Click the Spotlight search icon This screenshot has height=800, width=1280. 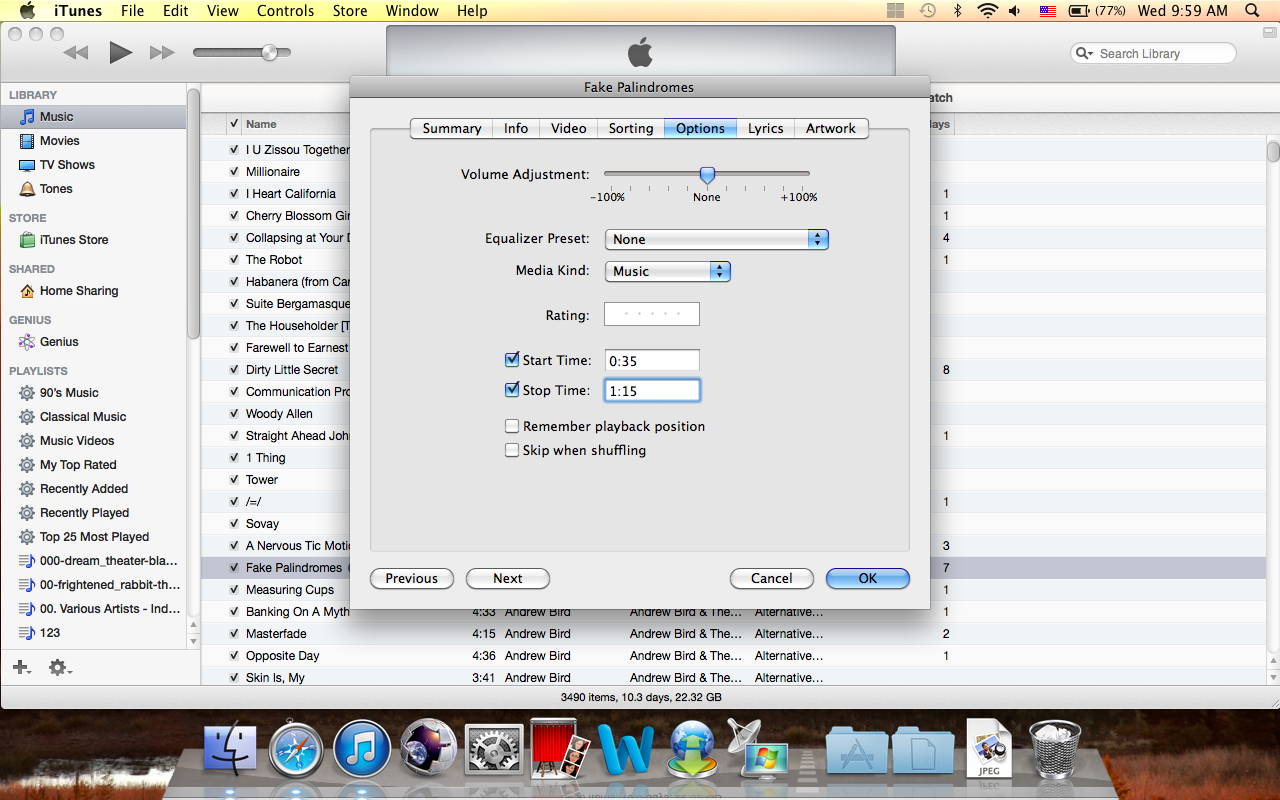(x=1253, y=11)
